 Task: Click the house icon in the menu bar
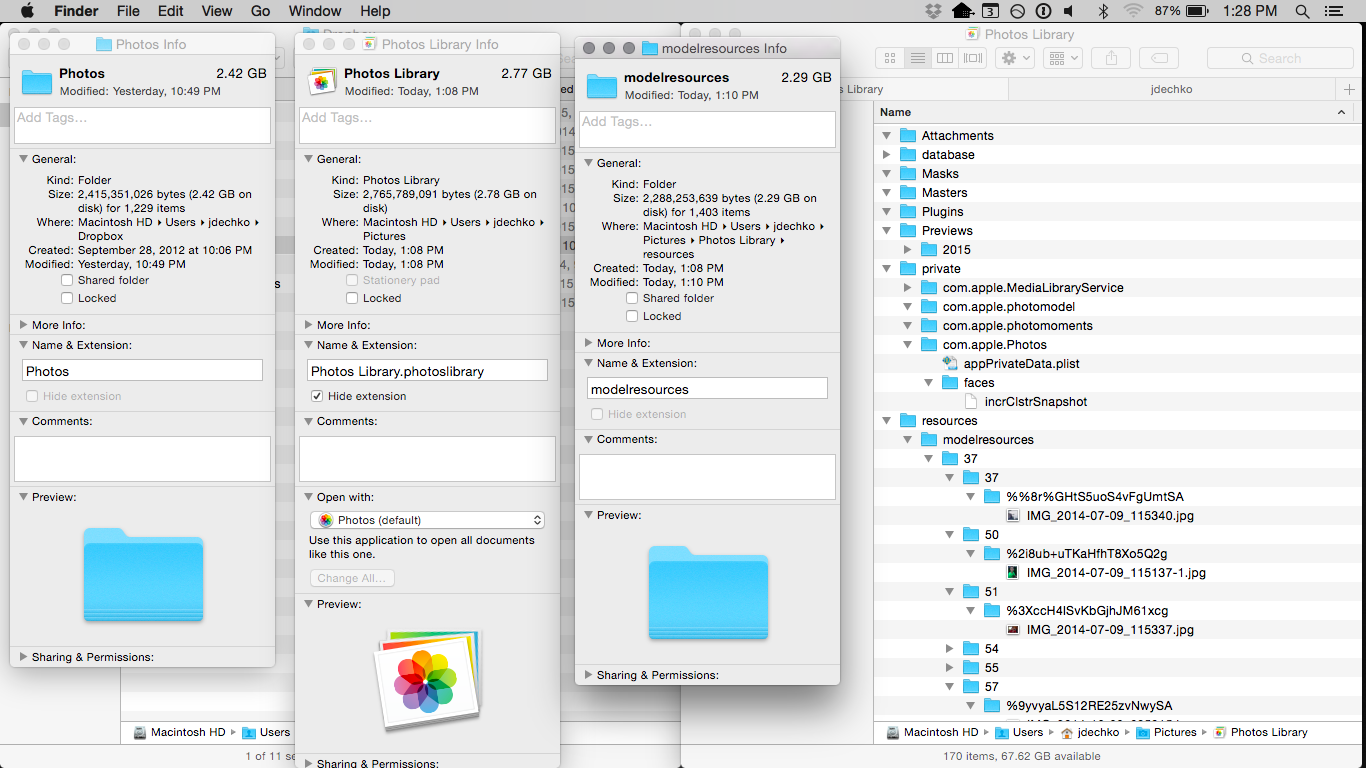(962, 11)
